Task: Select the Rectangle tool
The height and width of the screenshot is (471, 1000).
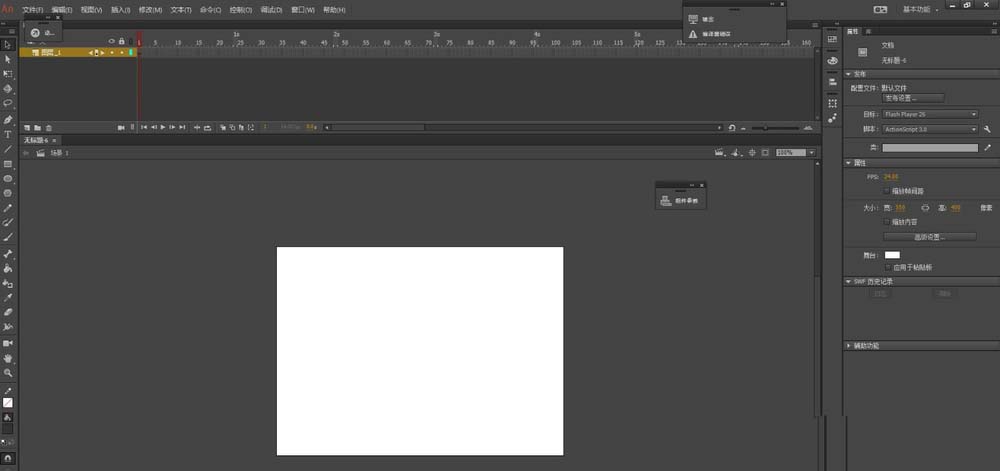Action: pos(8,164)
